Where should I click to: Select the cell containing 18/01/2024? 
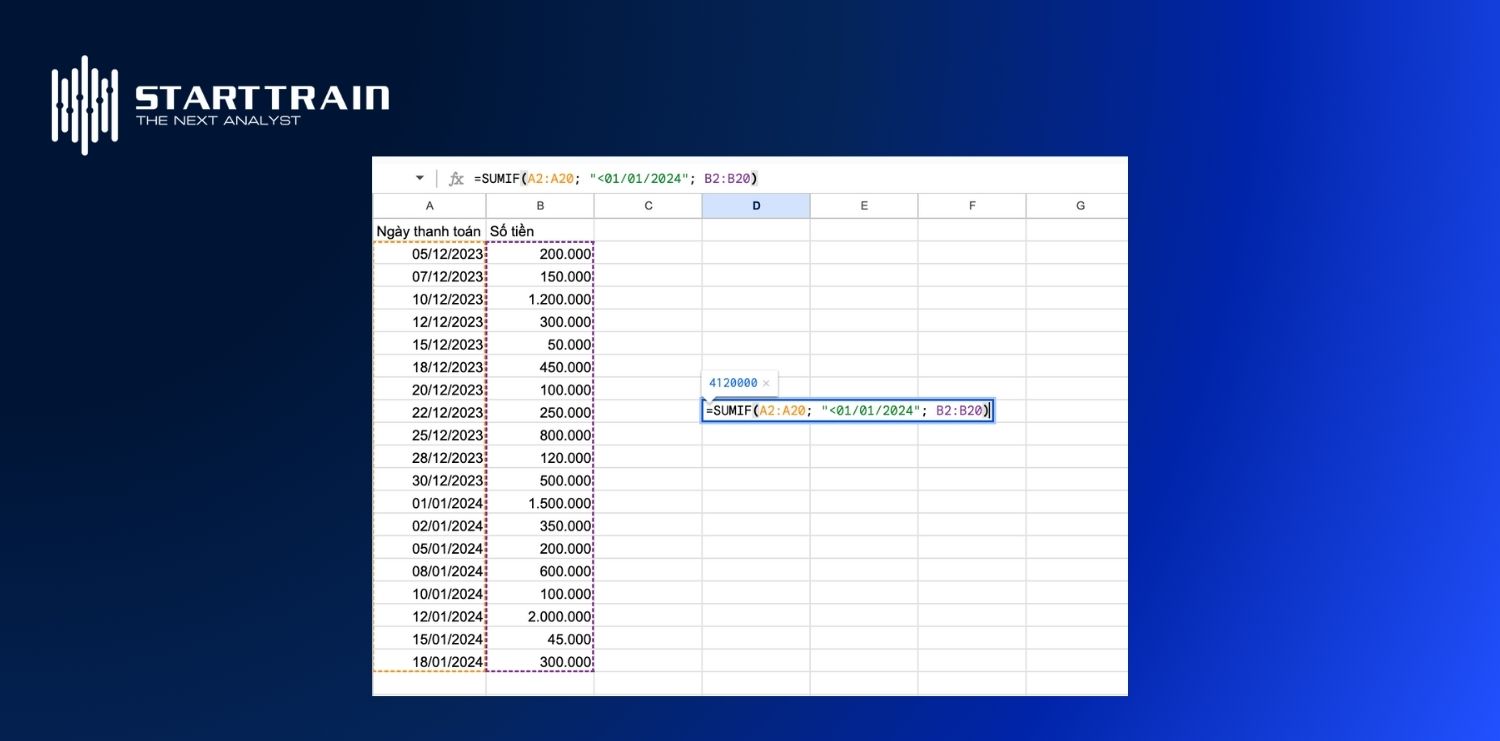click(x=429, y=661)
